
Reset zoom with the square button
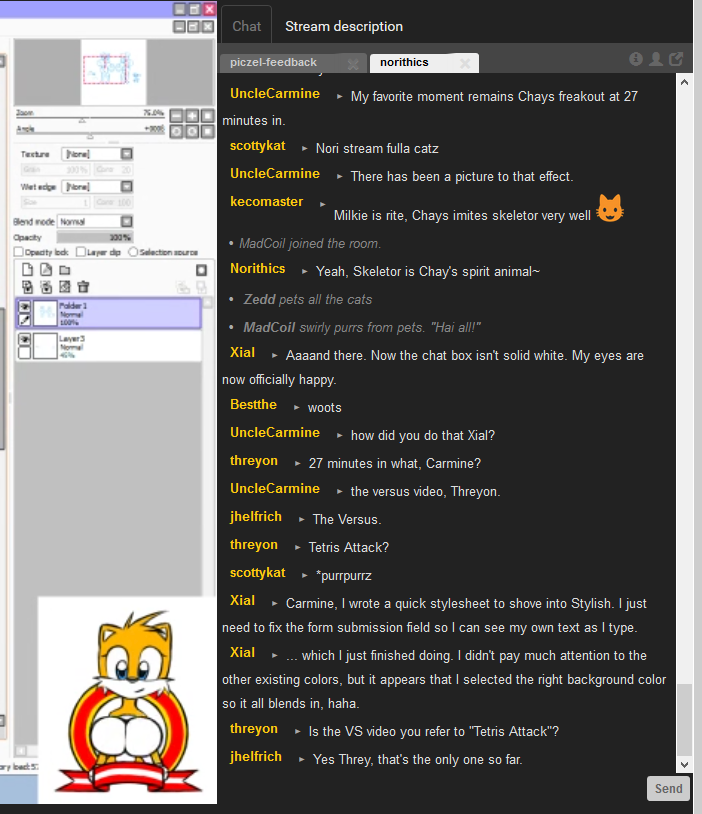tap(208, 116)
